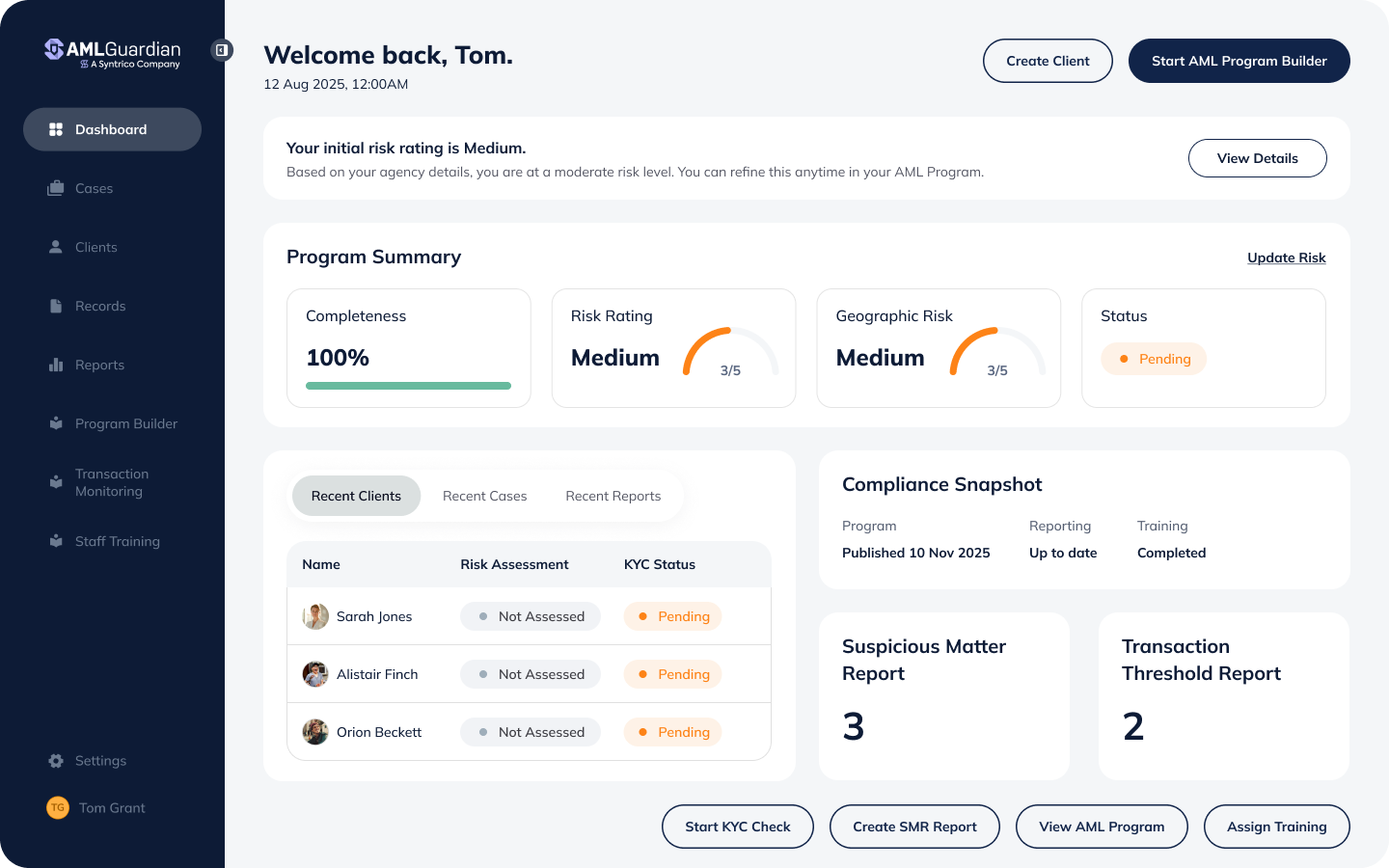1389x868 pixels.
Task: Click the Completeness progress bar
Action: point(408,386)
